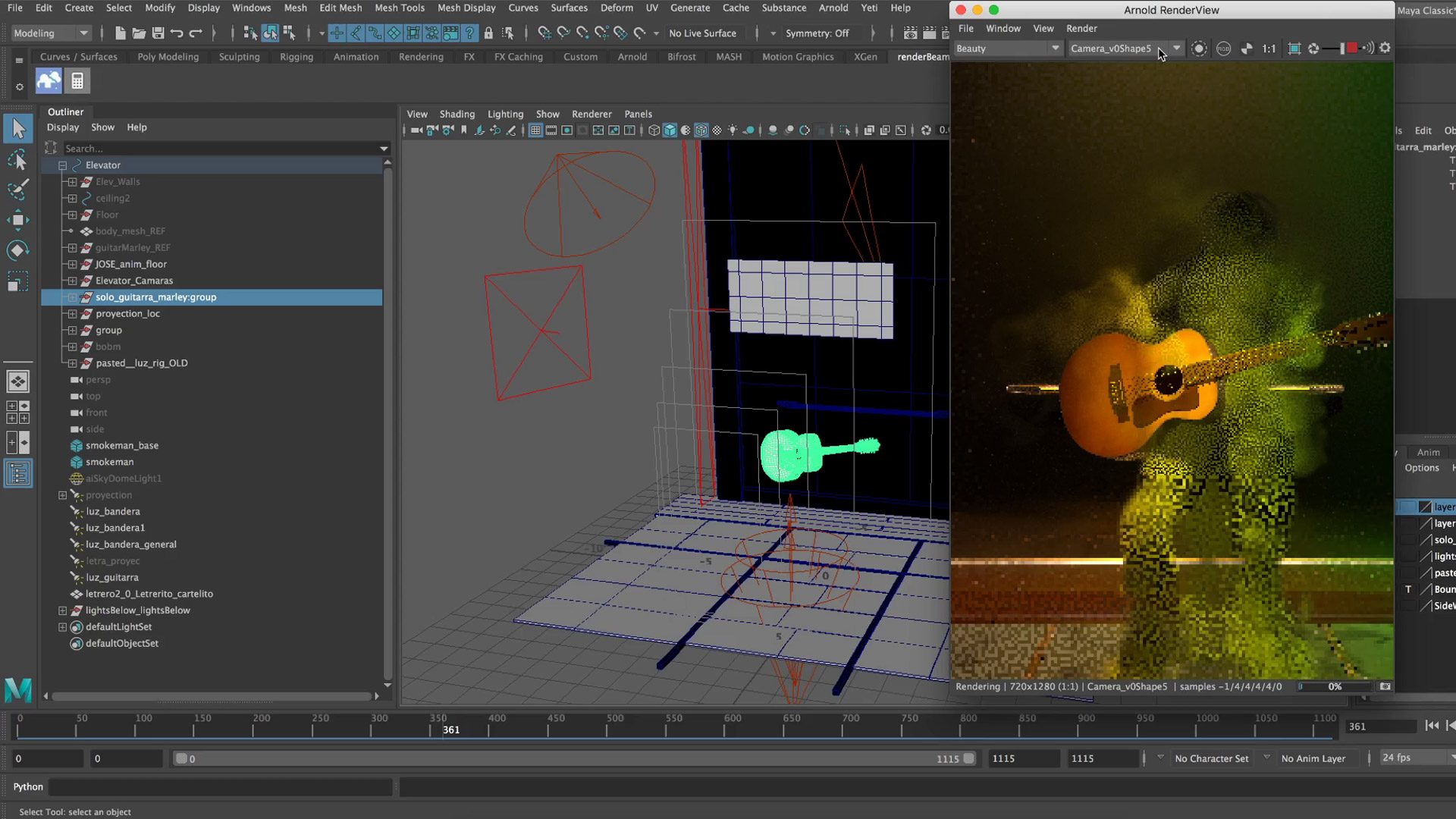
Task: Open the Modeling workspace menu dropdown
Action: [x=52, y=33]
